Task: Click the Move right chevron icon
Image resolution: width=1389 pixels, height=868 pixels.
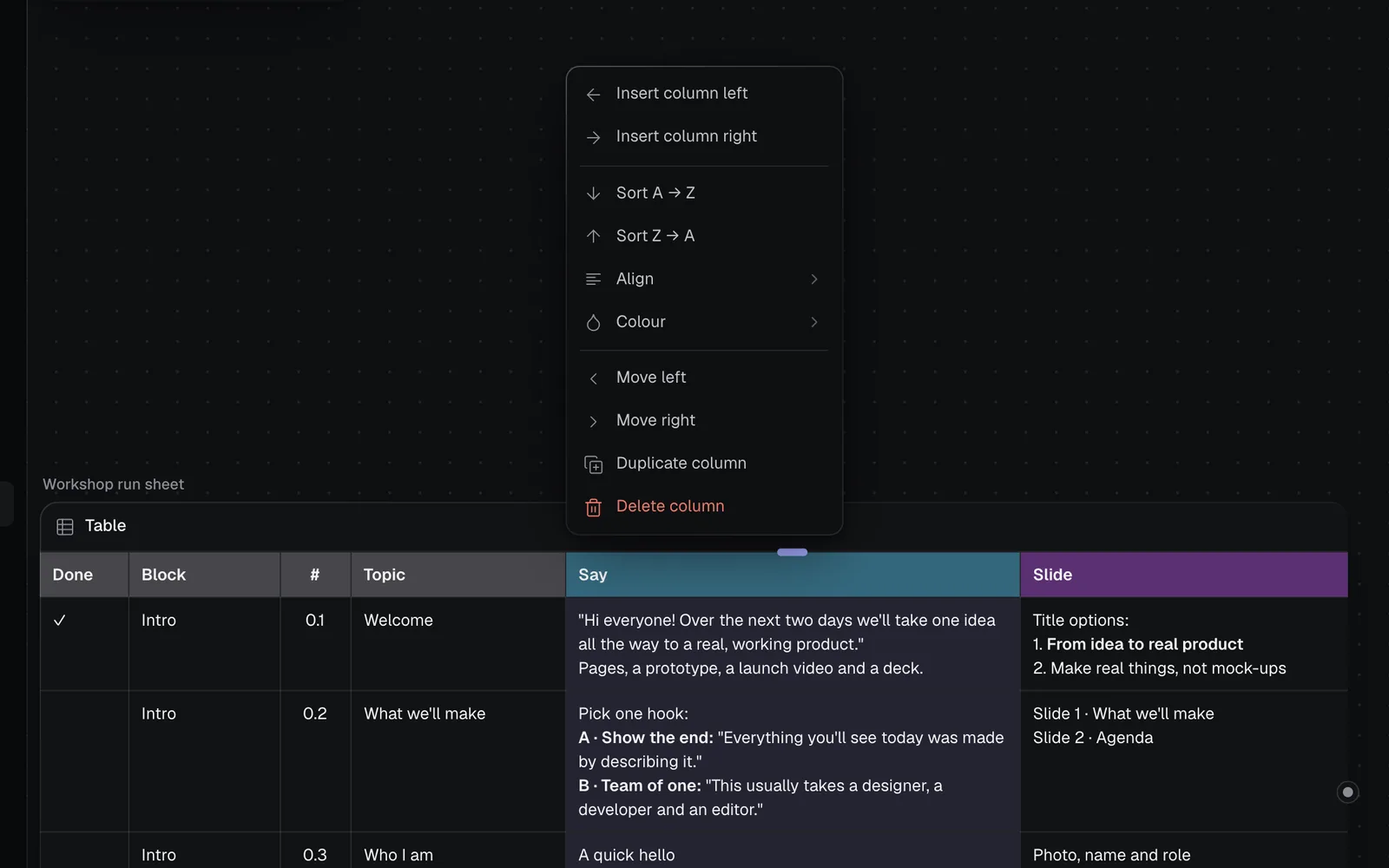Action: pos(593,421)
